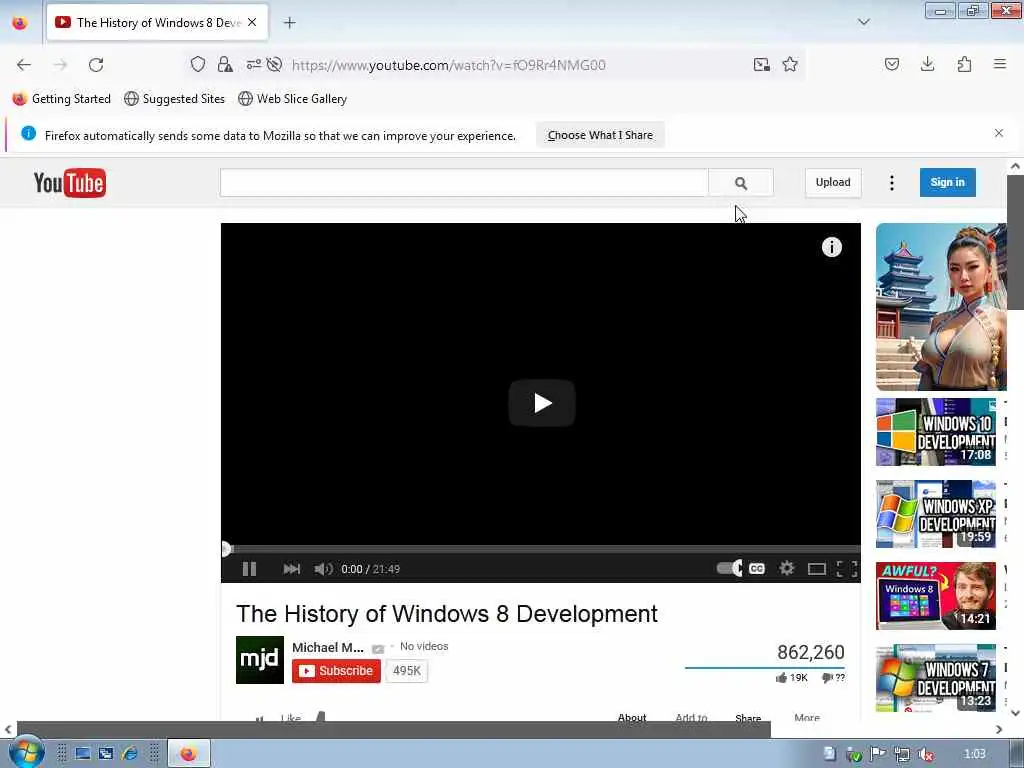Open the three-dot settings menu on YouTube header
Viewport: 1024px width, 768px height.
[x=891, y=183]
